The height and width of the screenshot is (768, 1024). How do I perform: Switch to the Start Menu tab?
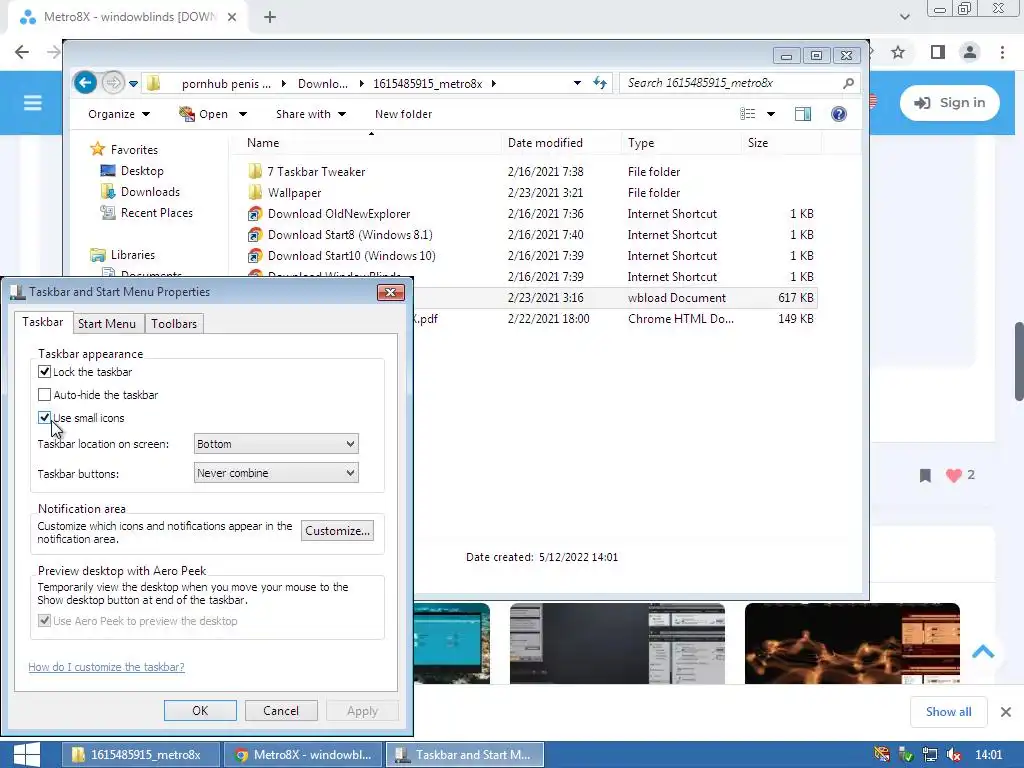click(106, 324)
